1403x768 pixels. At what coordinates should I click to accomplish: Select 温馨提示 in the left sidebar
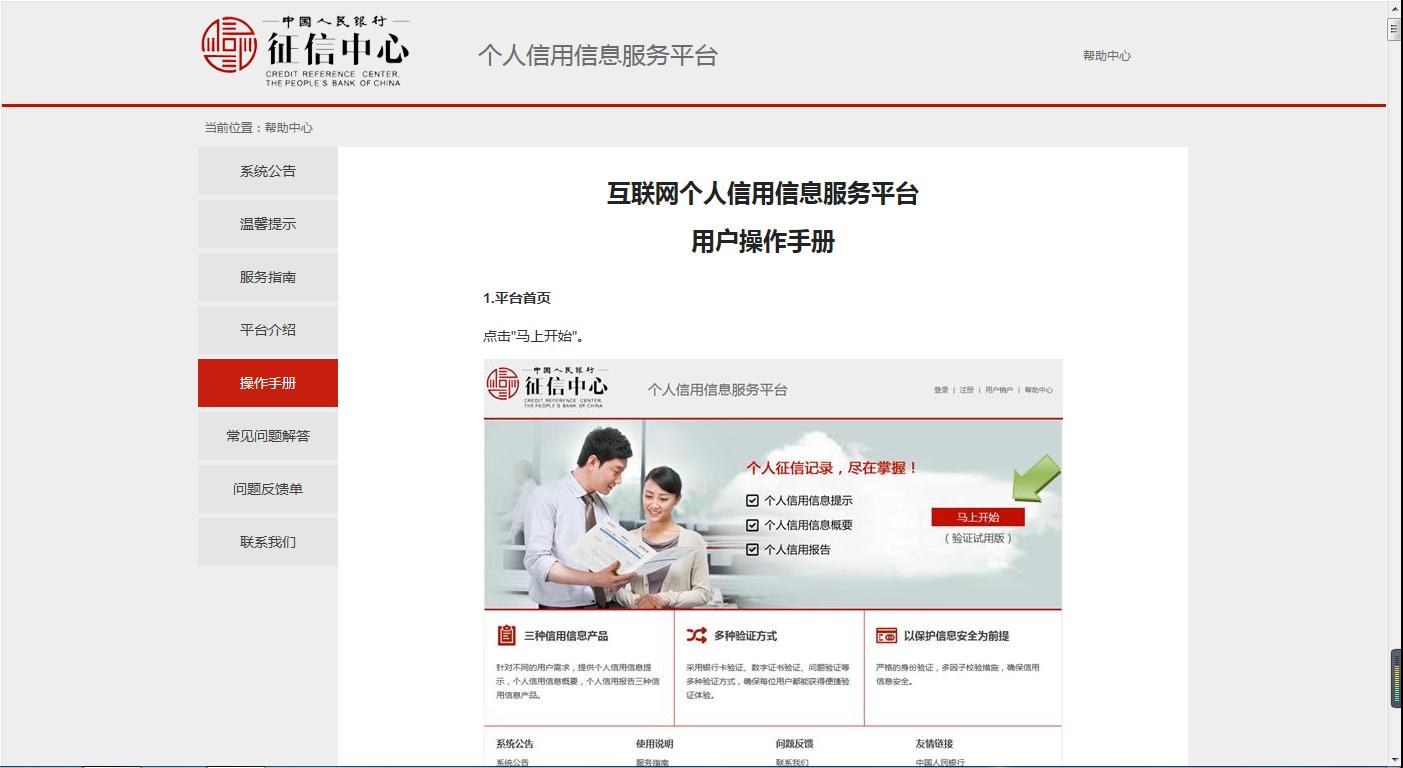tap(268, 224)
